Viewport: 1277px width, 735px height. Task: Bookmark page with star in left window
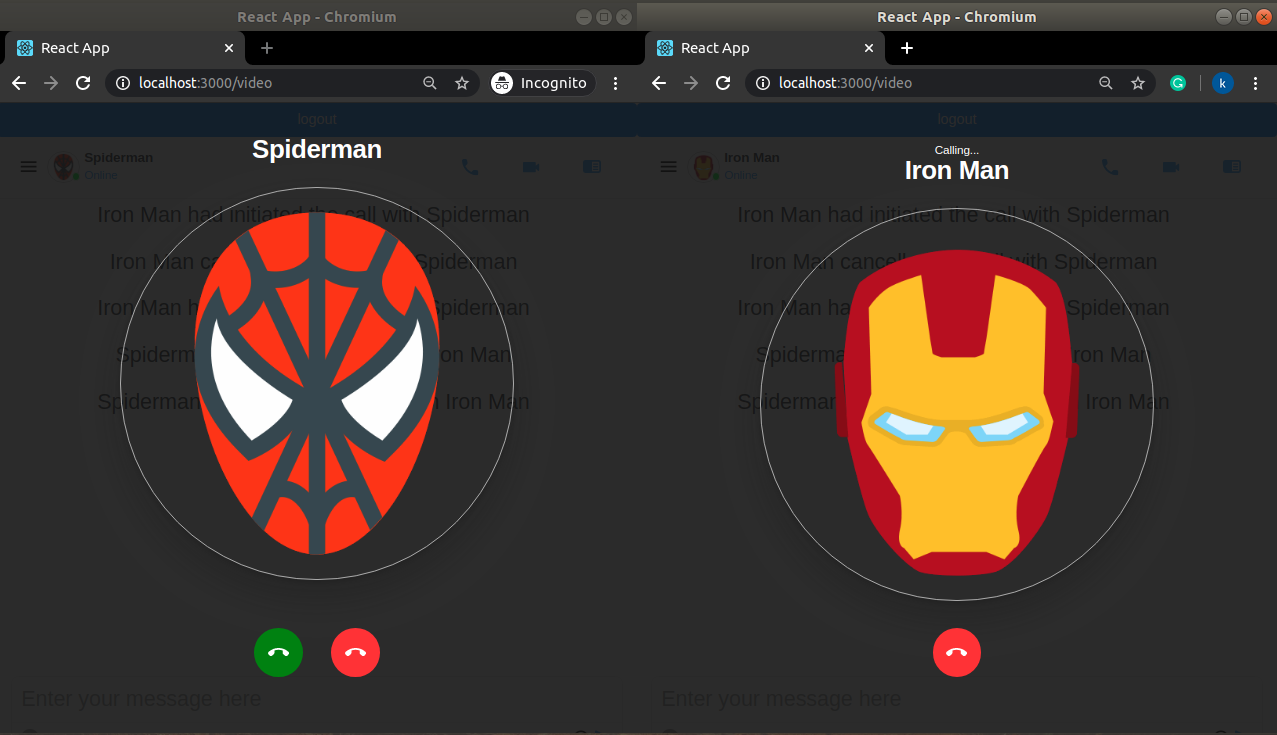(462, 83)
